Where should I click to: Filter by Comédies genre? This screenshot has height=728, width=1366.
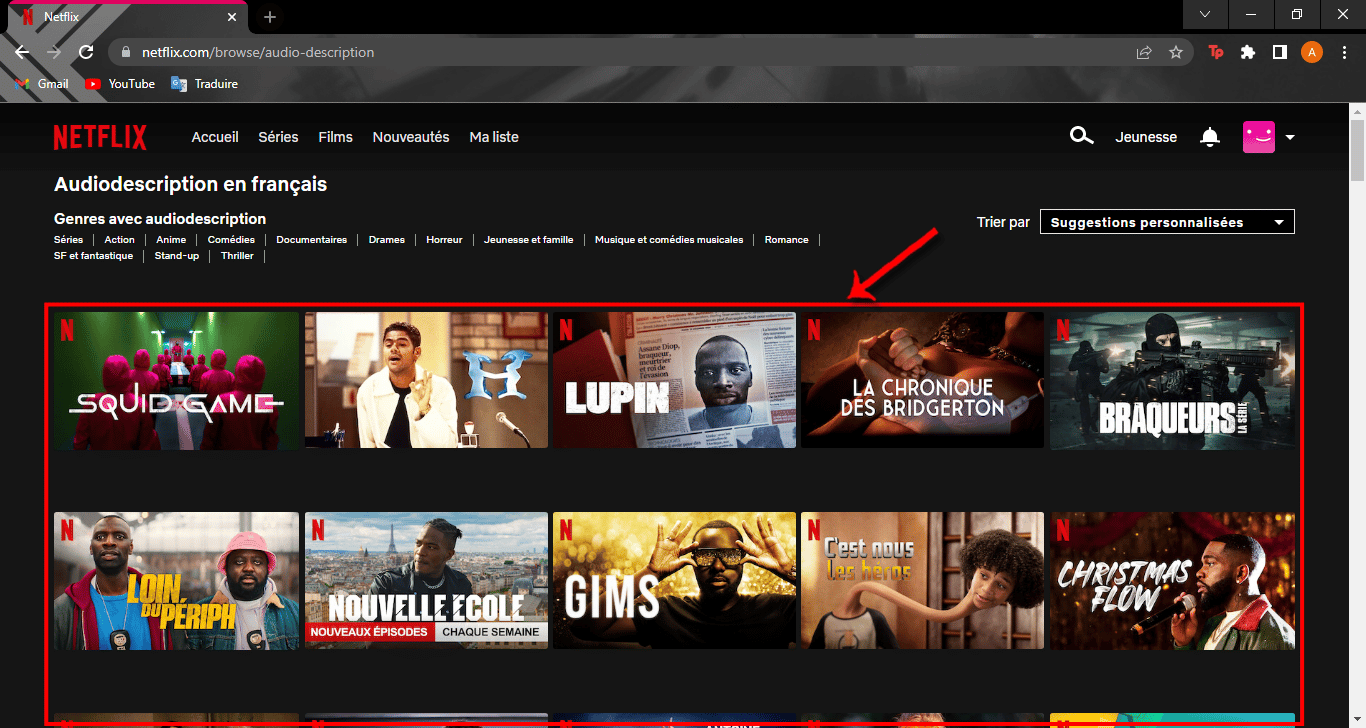[231, 240]
